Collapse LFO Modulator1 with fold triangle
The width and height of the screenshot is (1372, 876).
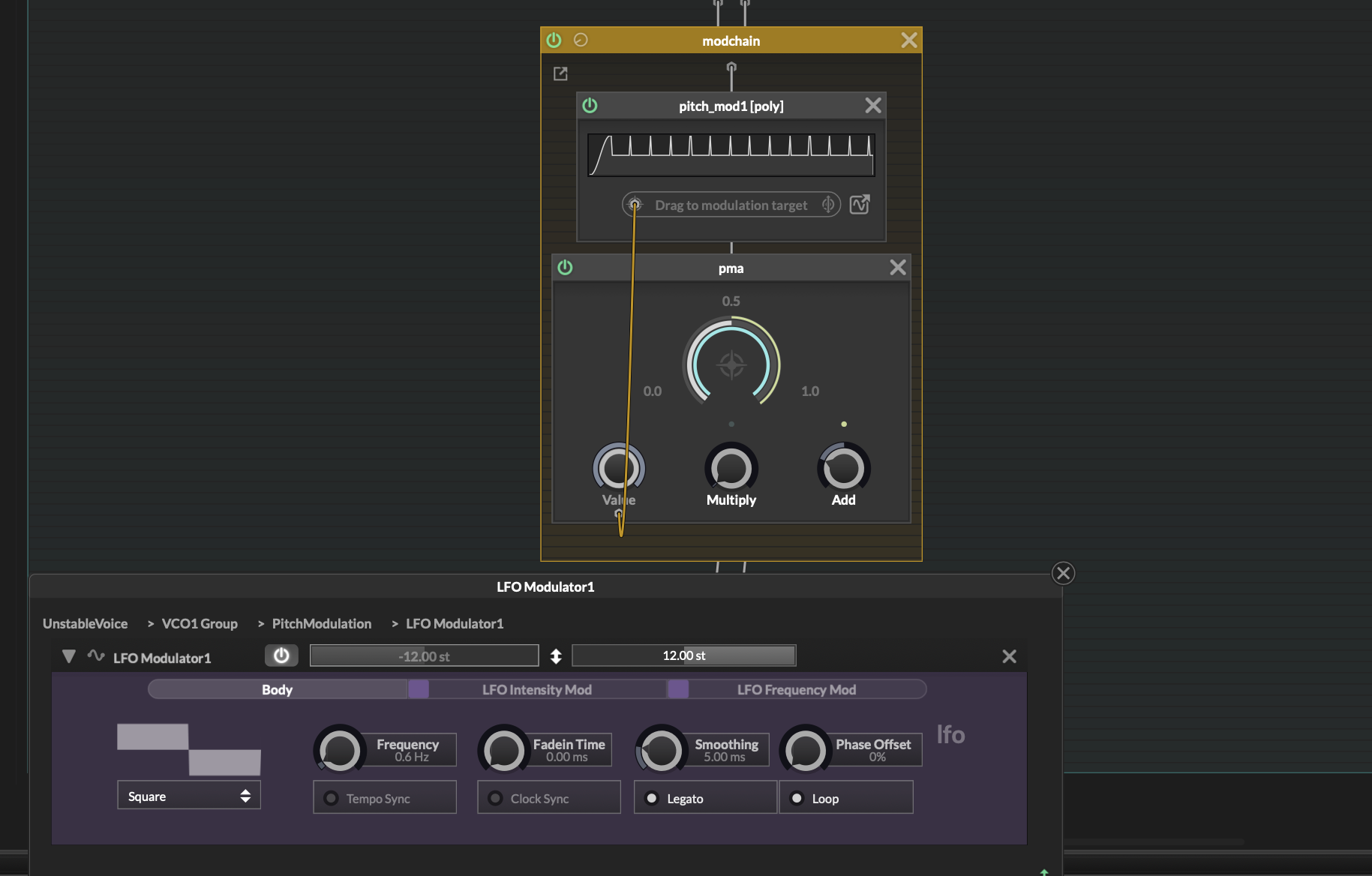tap(69, 657)
